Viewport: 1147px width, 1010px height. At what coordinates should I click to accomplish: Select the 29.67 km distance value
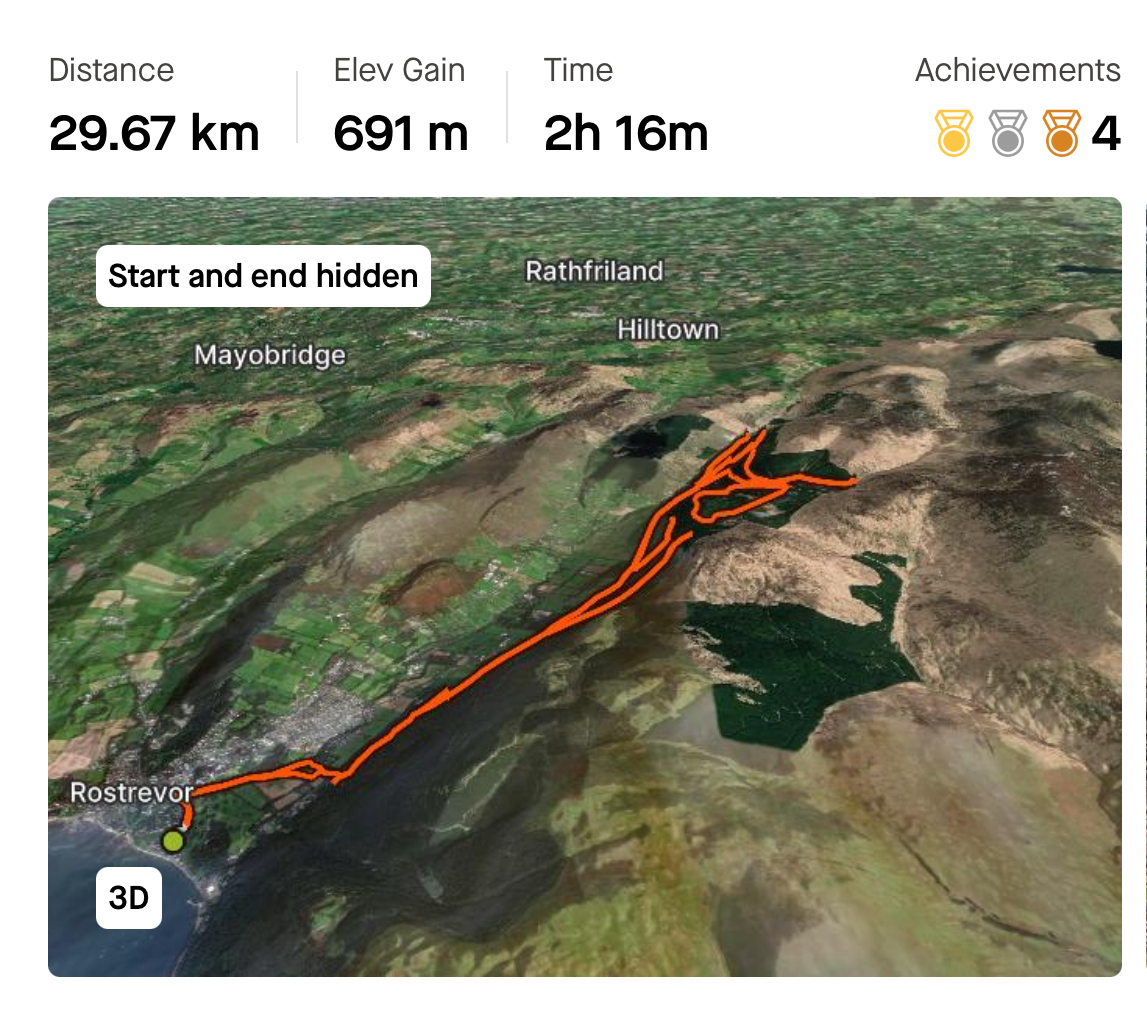[154, 133]
